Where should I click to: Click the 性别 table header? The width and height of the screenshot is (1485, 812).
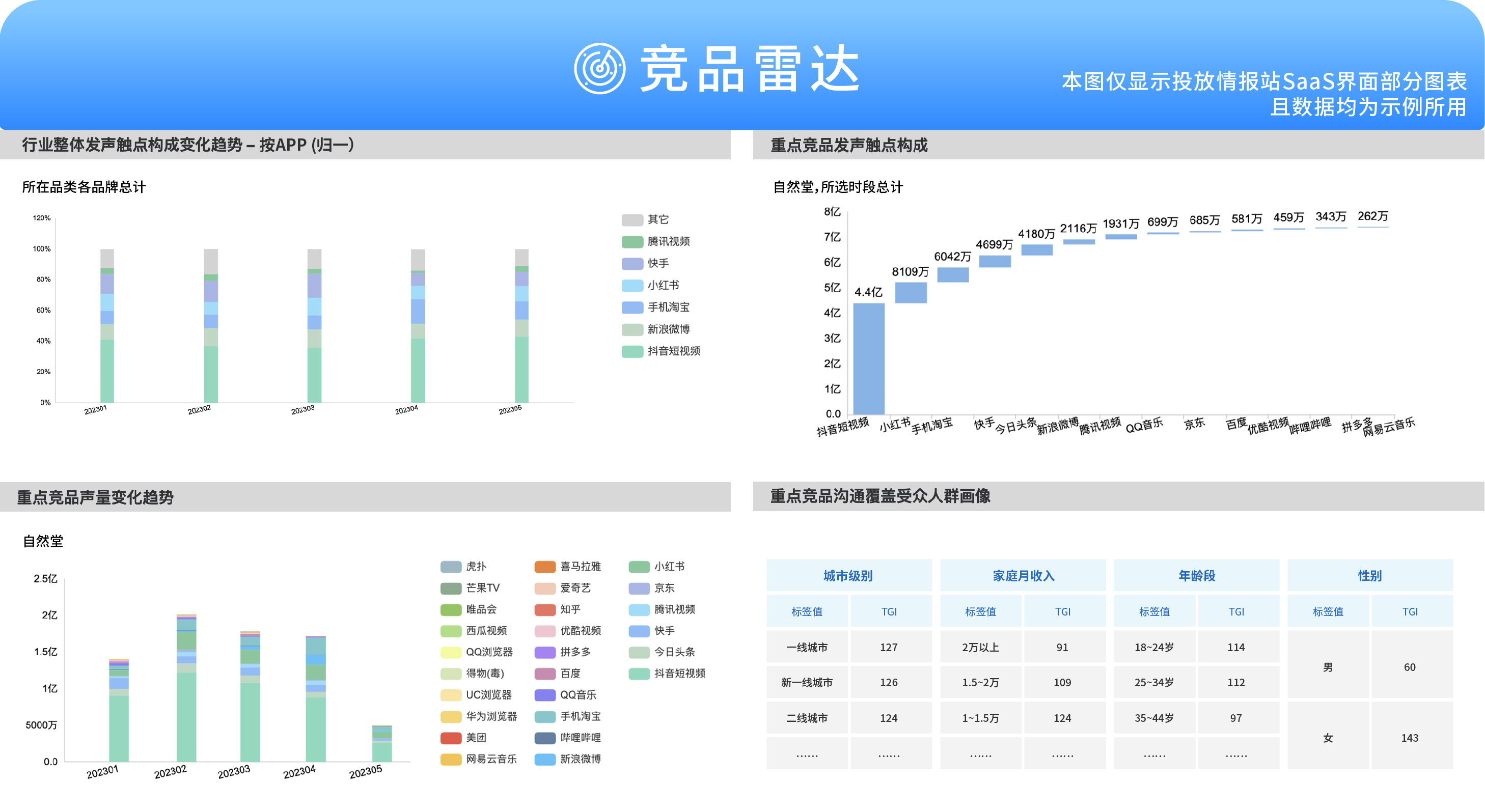point(1370,575)
